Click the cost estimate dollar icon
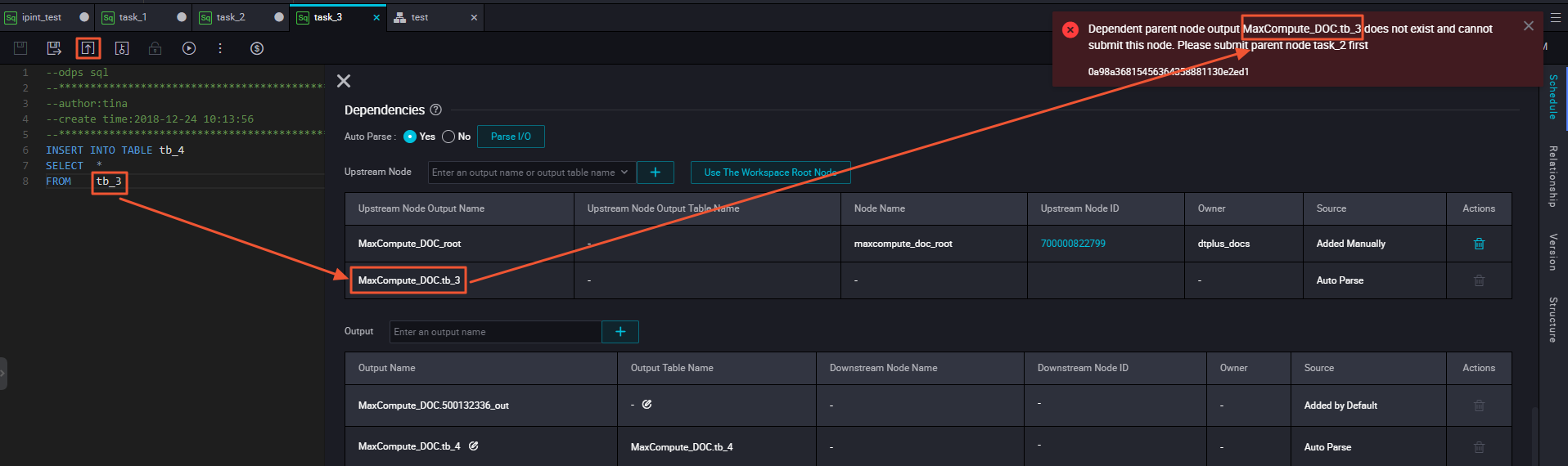The image size is (1568, 466). click(257, 48)
